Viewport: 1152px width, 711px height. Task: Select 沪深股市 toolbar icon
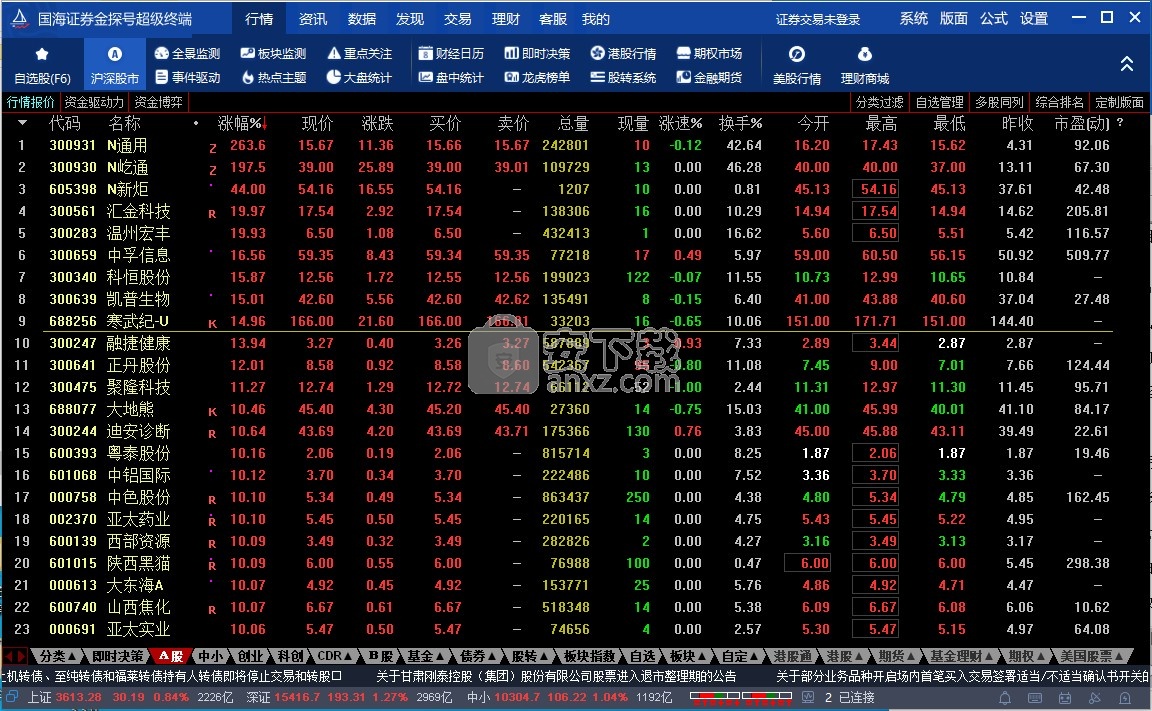pos(115,65)
